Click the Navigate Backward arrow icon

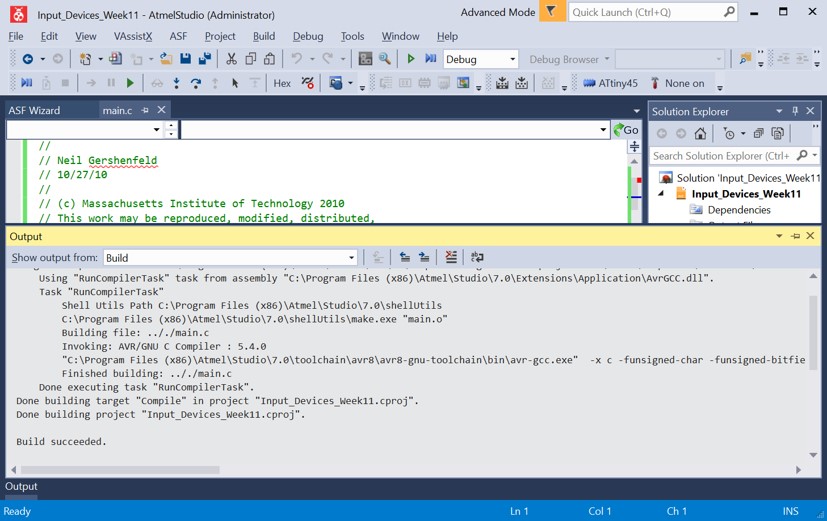pyautogui.click(x=27, y=59)
